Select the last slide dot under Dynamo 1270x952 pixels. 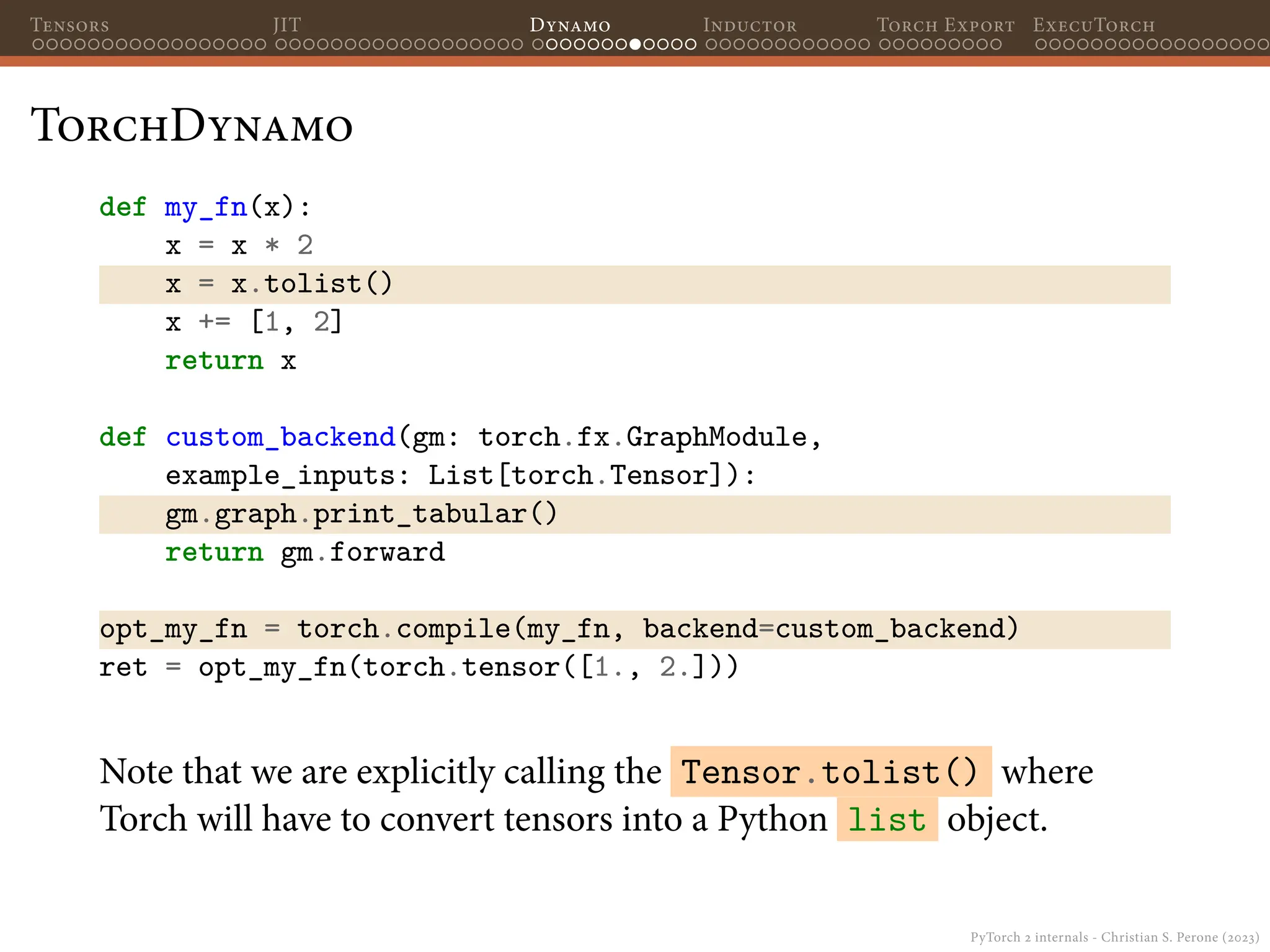click(x=690, y=45)
